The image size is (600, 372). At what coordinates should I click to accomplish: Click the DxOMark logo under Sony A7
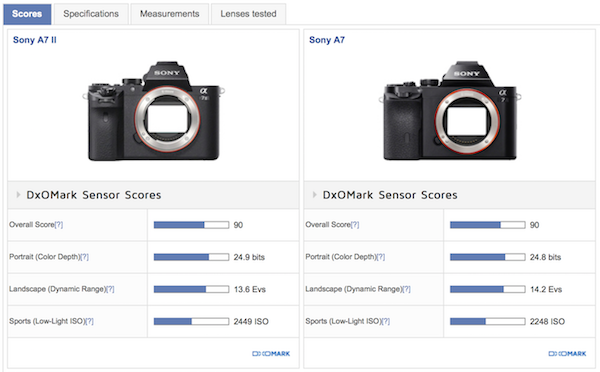[x=567, y=354]
